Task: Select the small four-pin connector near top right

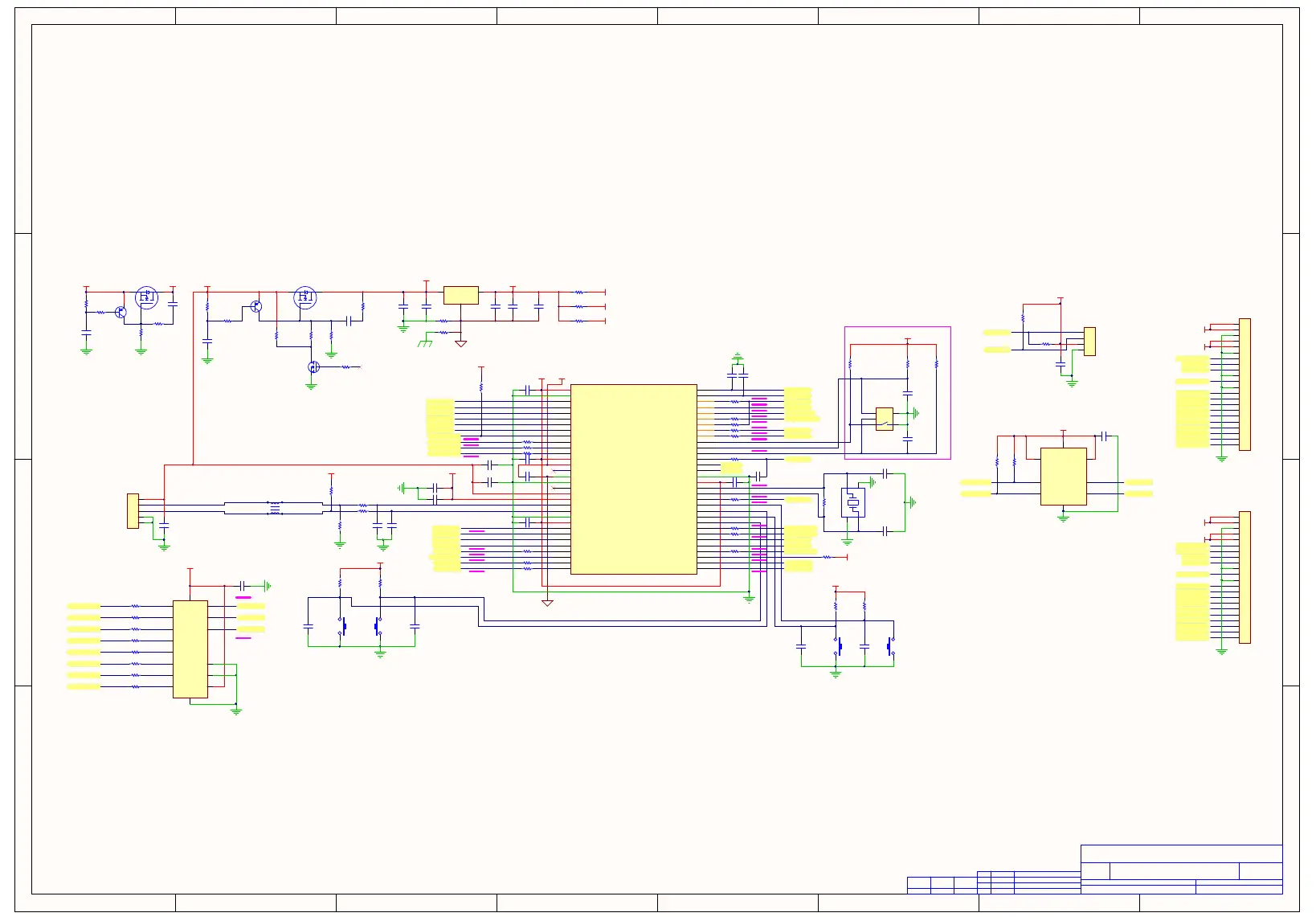Action: [1089, 342]
